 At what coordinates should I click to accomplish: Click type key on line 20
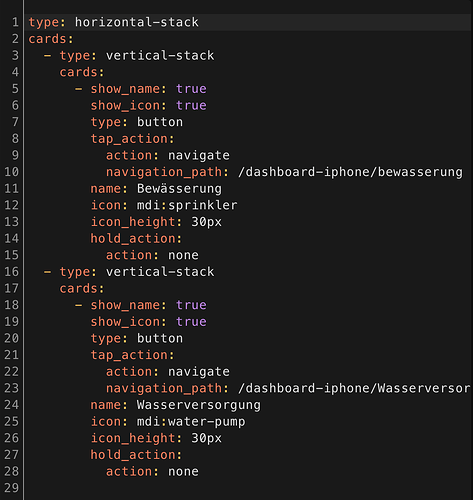(x=105, y=339)
